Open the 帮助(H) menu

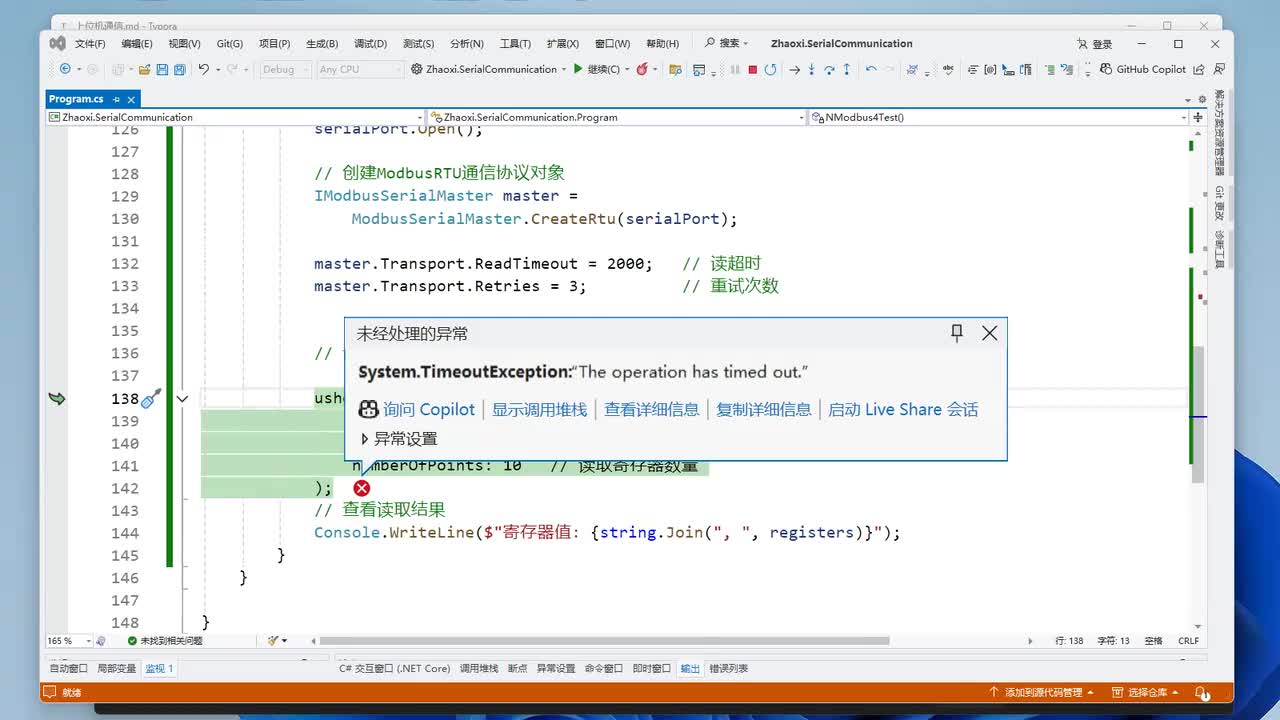(x=662, y=44)
